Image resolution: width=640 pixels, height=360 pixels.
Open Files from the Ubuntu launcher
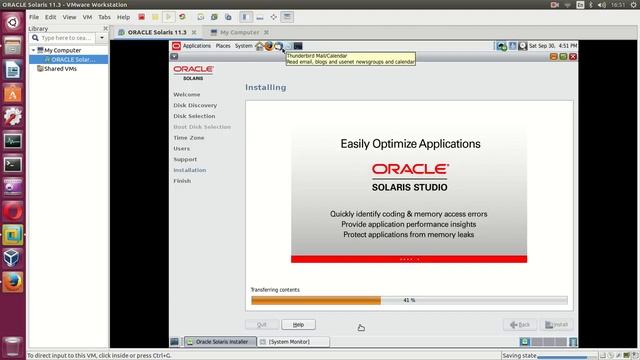click(x=13, y=46)
